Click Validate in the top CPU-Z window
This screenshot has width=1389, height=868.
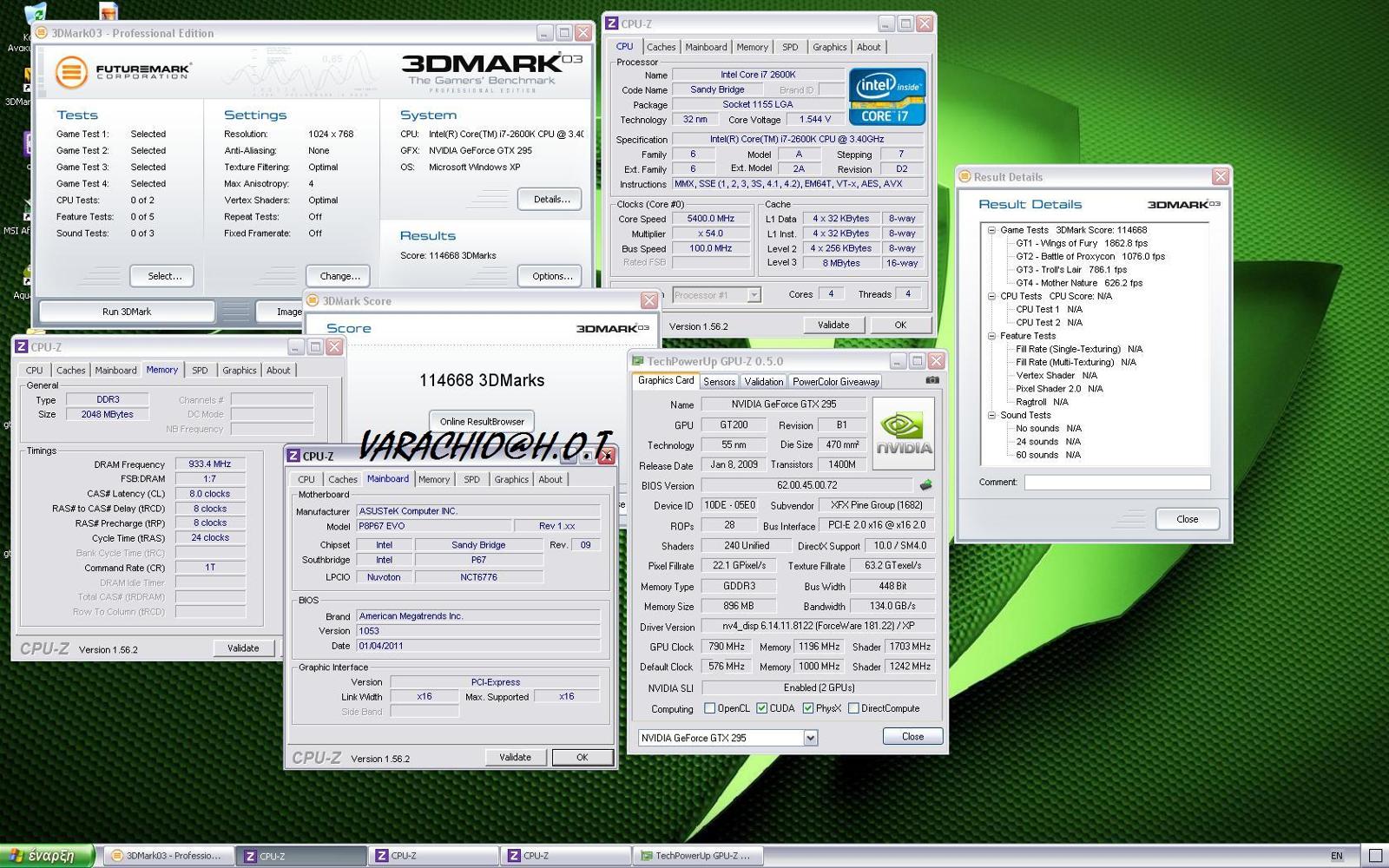[833, 325]
